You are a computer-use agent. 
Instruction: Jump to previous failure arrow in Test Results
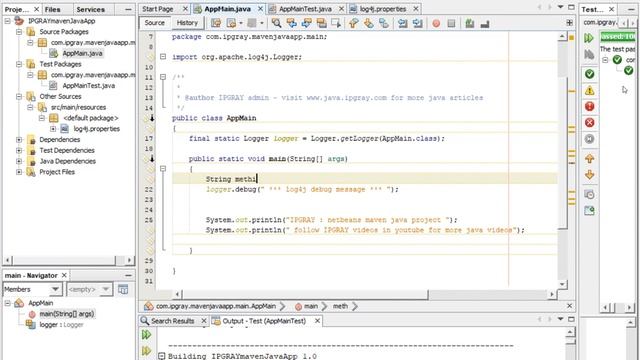pos(589,158)
